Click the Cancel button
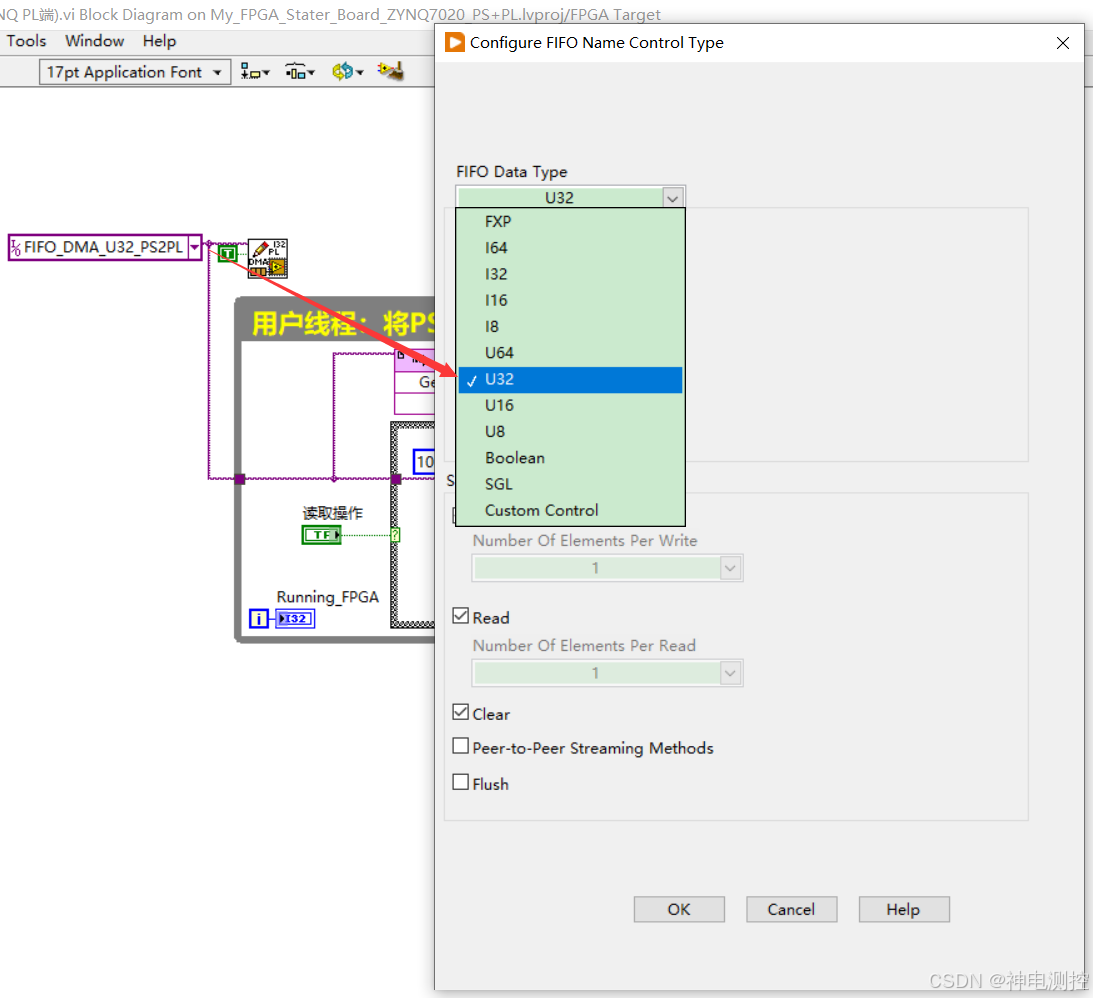Screen dimensions: 1093x998 point(791,909)
